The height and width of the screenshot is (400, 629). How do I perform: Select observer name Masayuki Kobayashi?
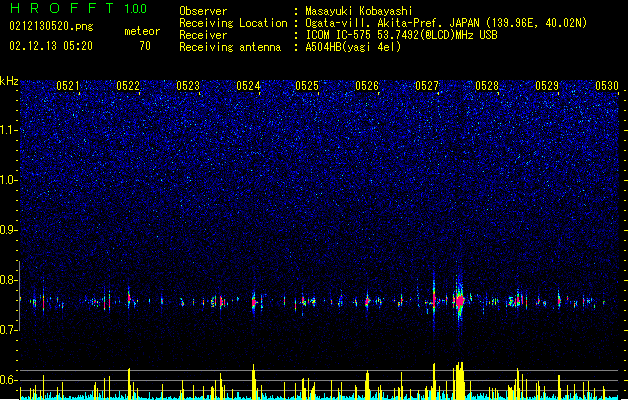[x=359, y=11]
